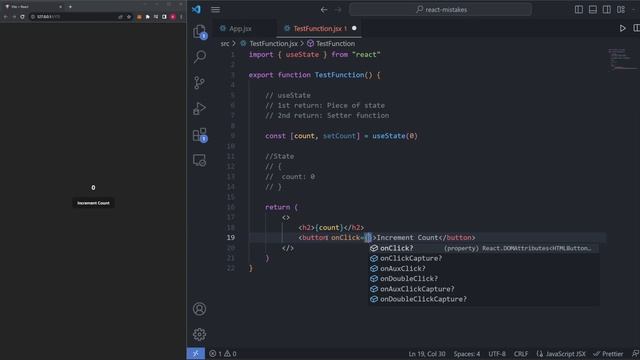Go forward with the navigation arrow
Viewport: 640px width, 360px height.
(338, 9)
